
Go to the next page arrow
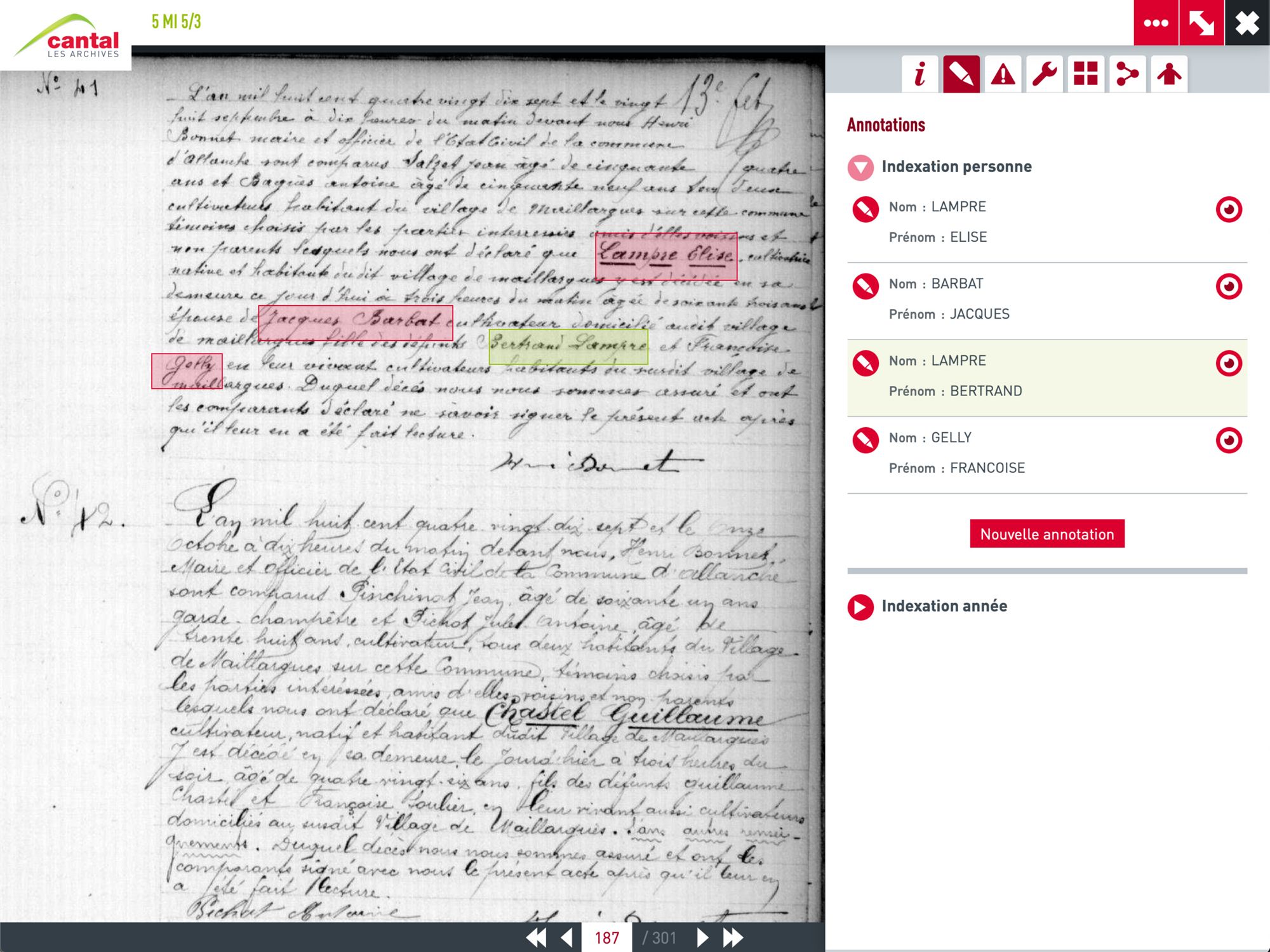coord(702,937)
